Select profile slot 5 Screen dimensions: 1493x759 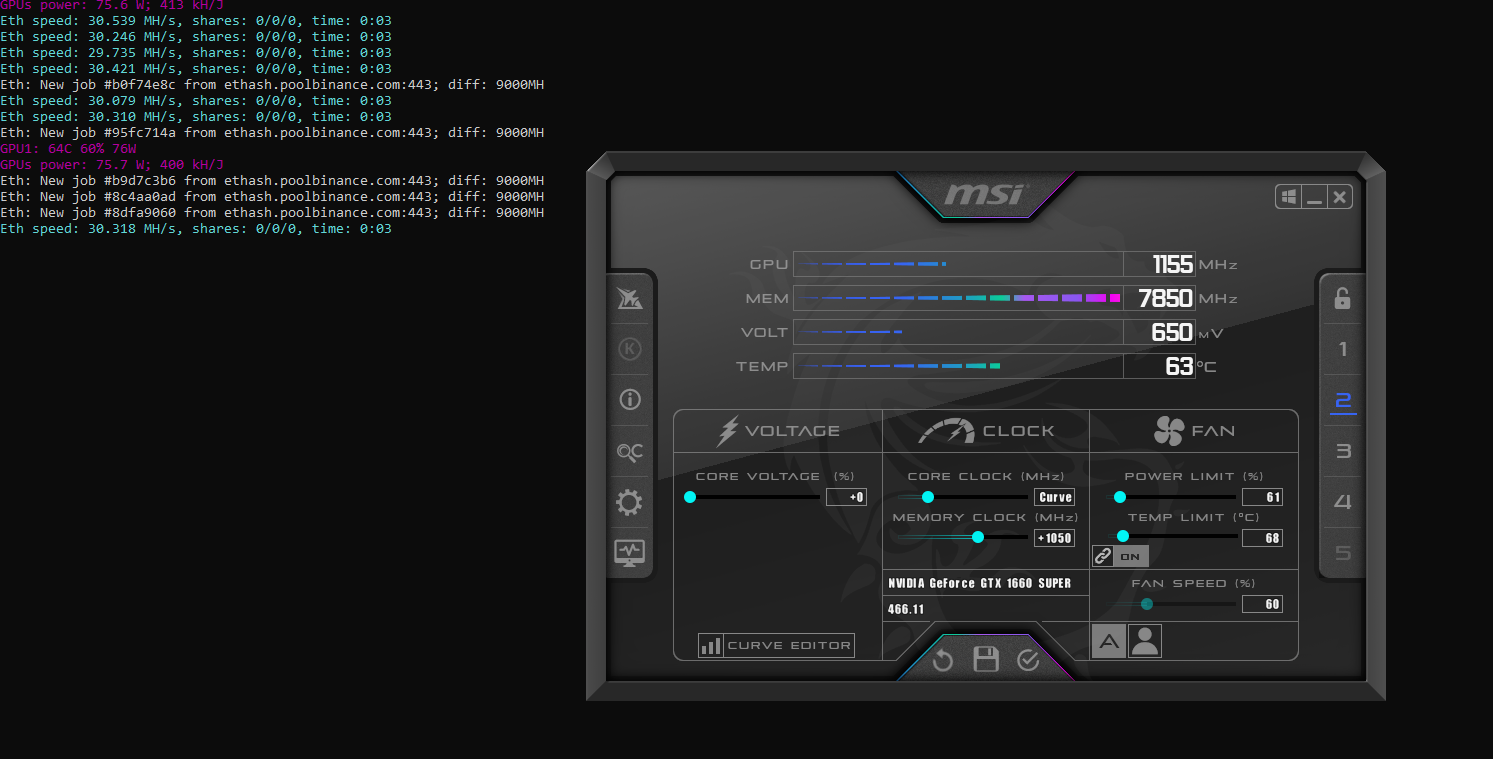pyautogui.click(x=1342, y=553)
